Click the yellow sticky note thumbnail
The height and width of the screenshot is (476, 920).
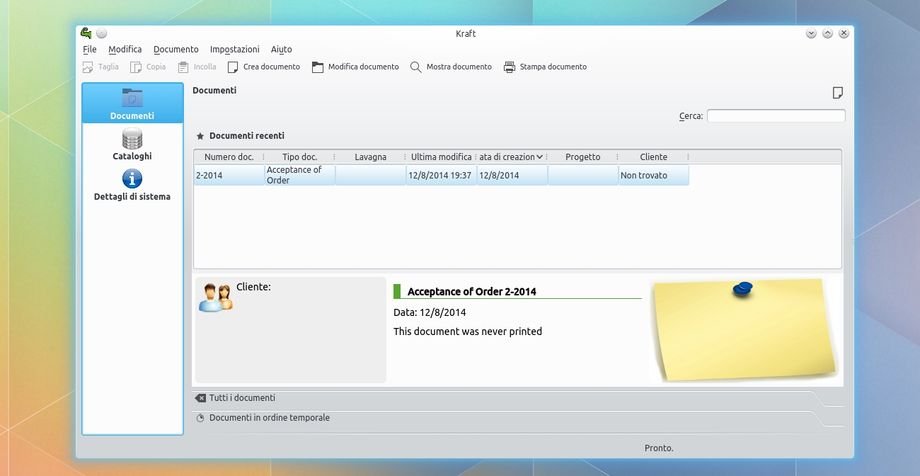744,329
